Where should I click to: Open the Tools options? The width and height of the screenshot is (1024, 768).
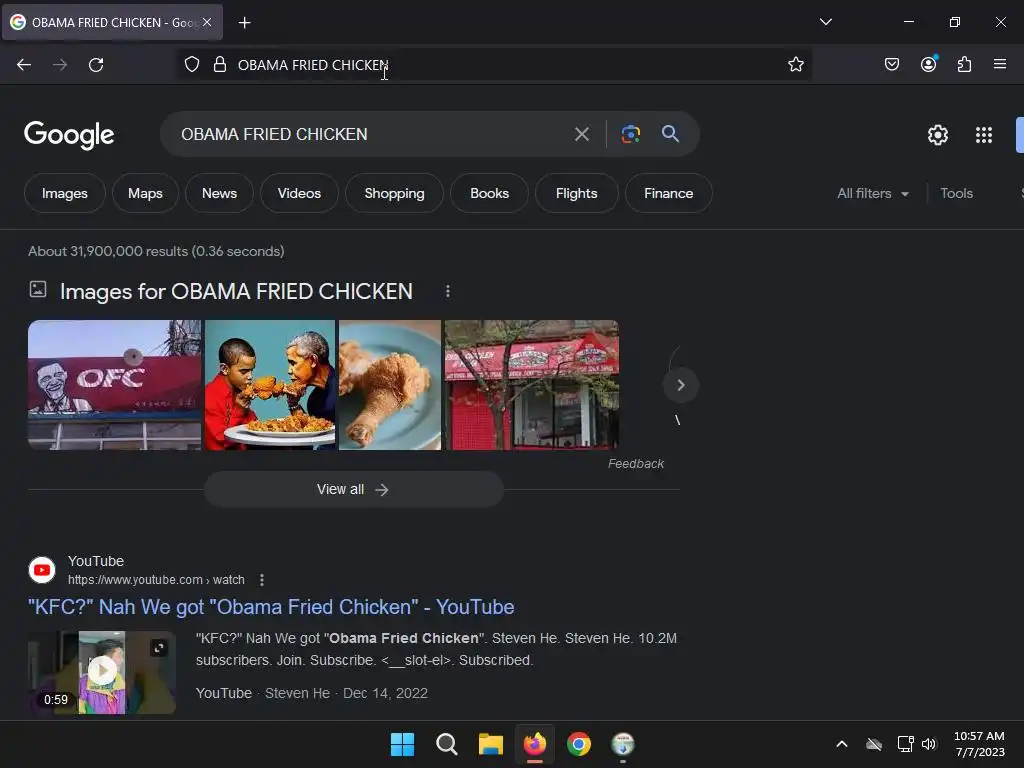point(957,193)
